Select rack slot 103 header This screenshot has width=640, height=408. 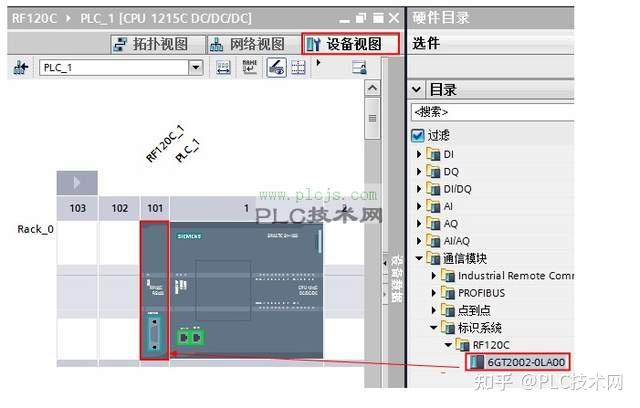pos(78,208)
